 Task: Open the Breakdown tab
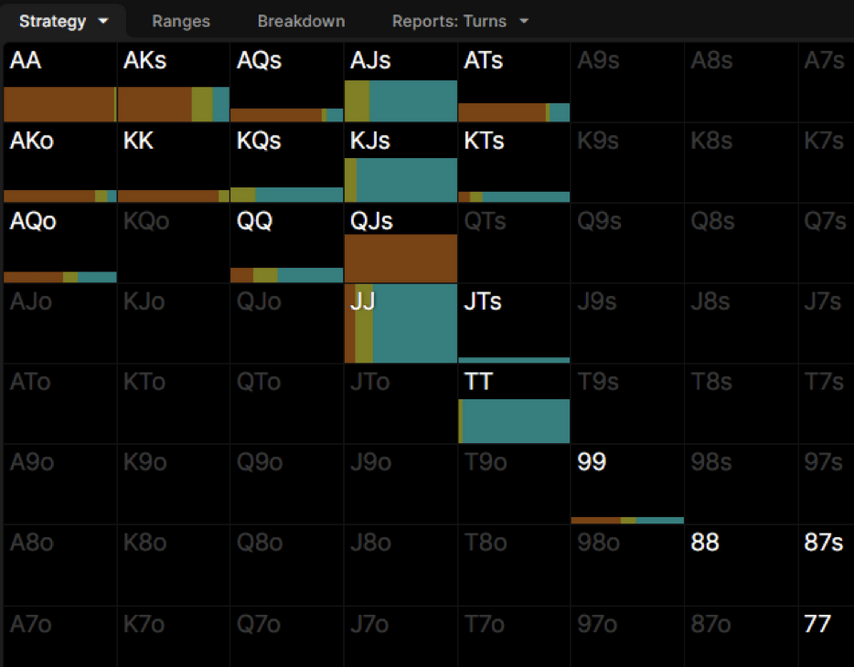[301, 21]
